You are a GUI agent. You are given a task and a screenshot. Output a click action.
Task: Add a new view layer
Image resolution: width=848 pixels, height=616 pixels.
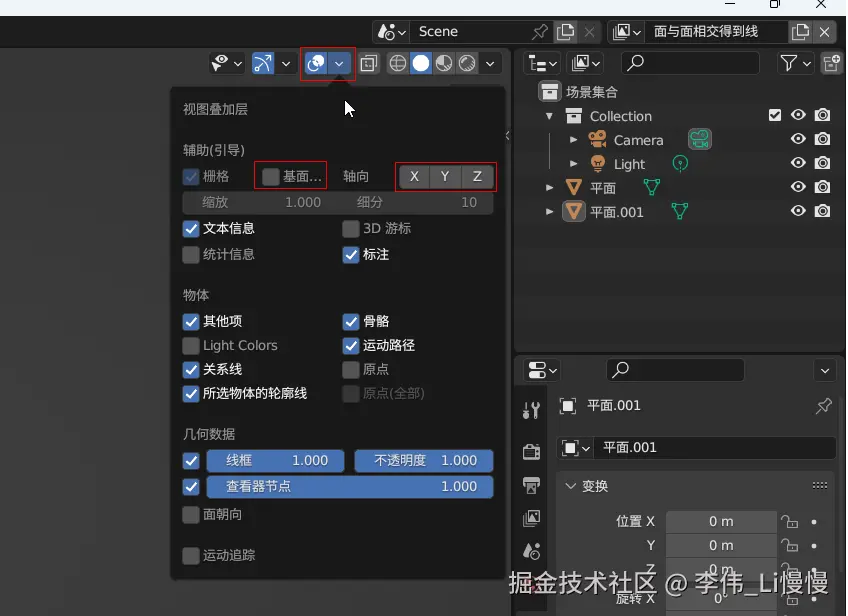tap(800, 32)
